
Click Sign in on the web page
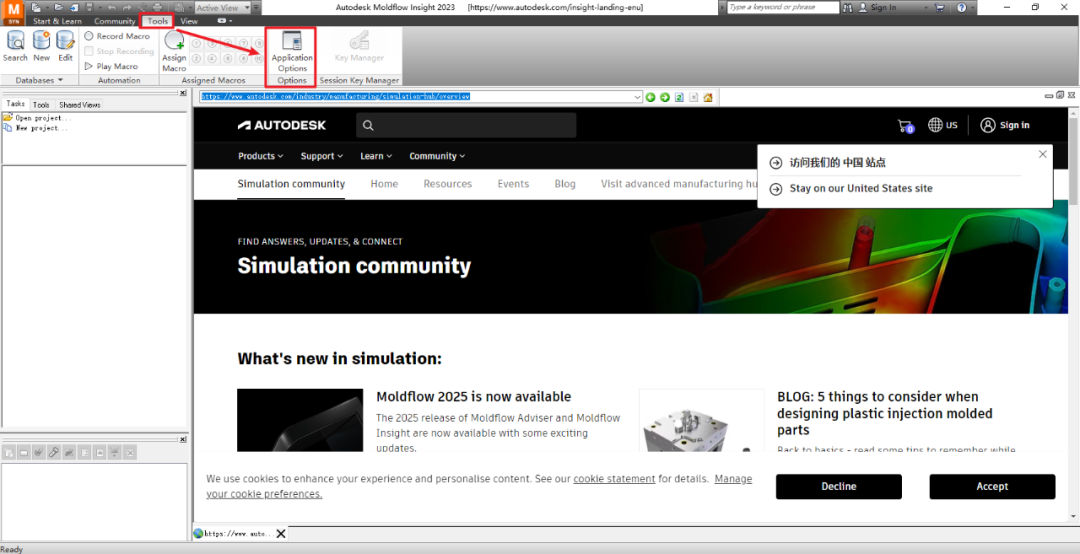[x=1005, y=125]
